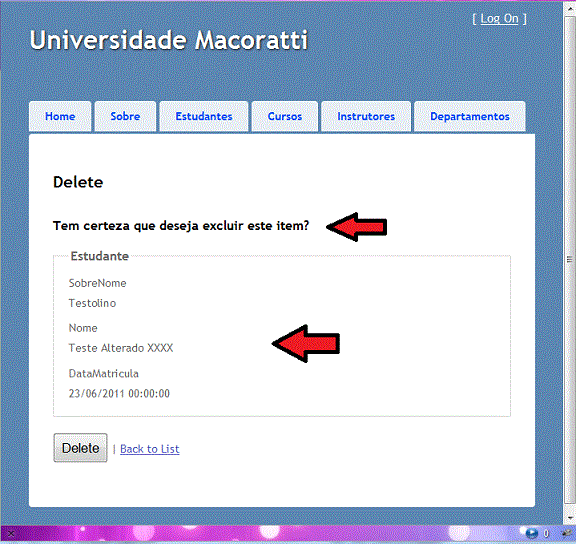Screen dimensions: 576x544
Task: Click the Universidade Macoratti site title
Action: point(169,40)
